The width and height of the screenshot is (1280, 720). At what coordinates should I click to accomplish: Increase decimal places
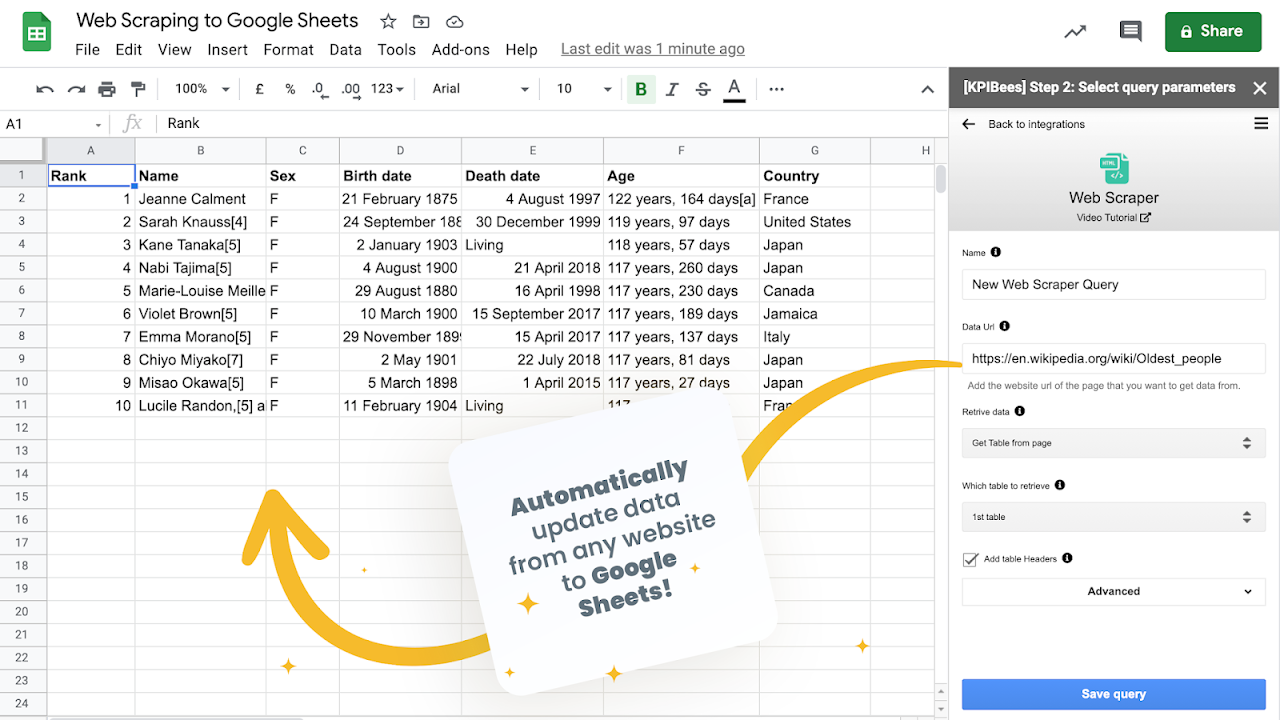tap(350, 89)
